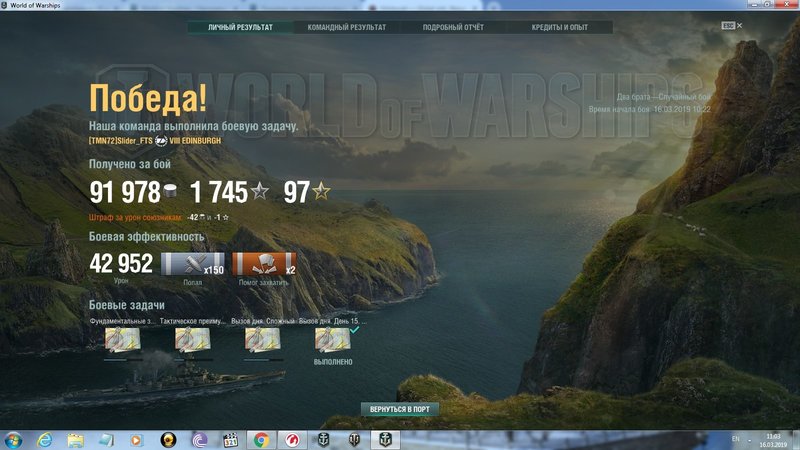Open the Media Player Classic 321 taskbar icon
The height and width of the screenshot is (450, 800).
click(x=231, y=440)
